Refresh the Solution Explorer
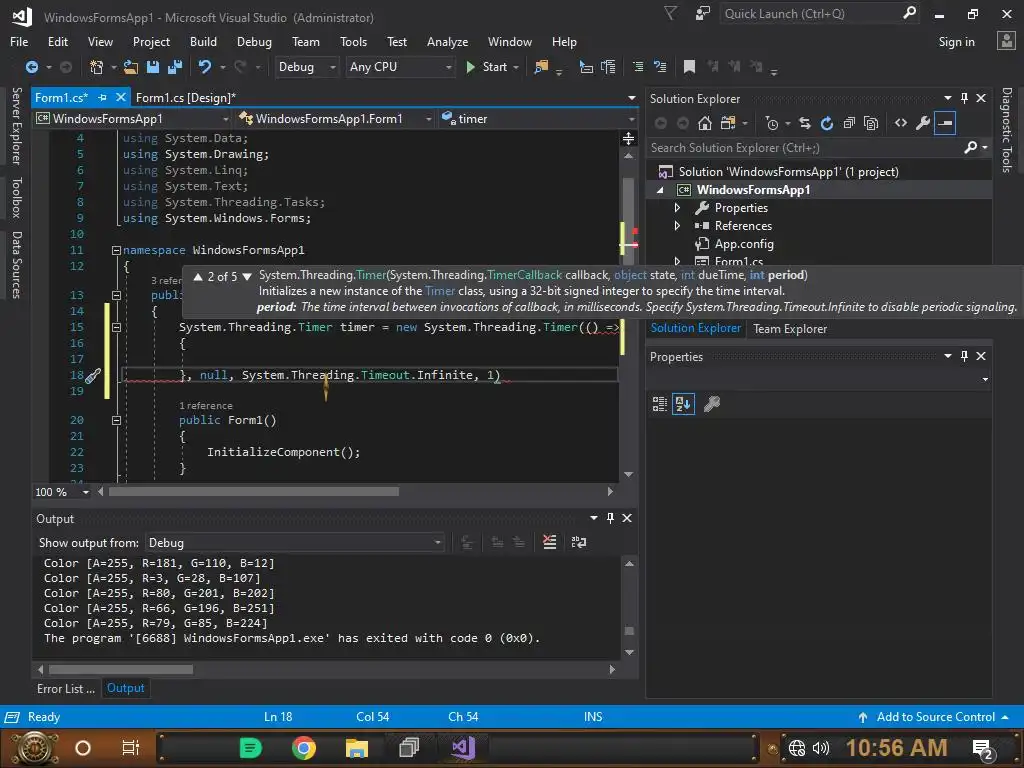1024x768 pixels. click(x=827, y=123)
